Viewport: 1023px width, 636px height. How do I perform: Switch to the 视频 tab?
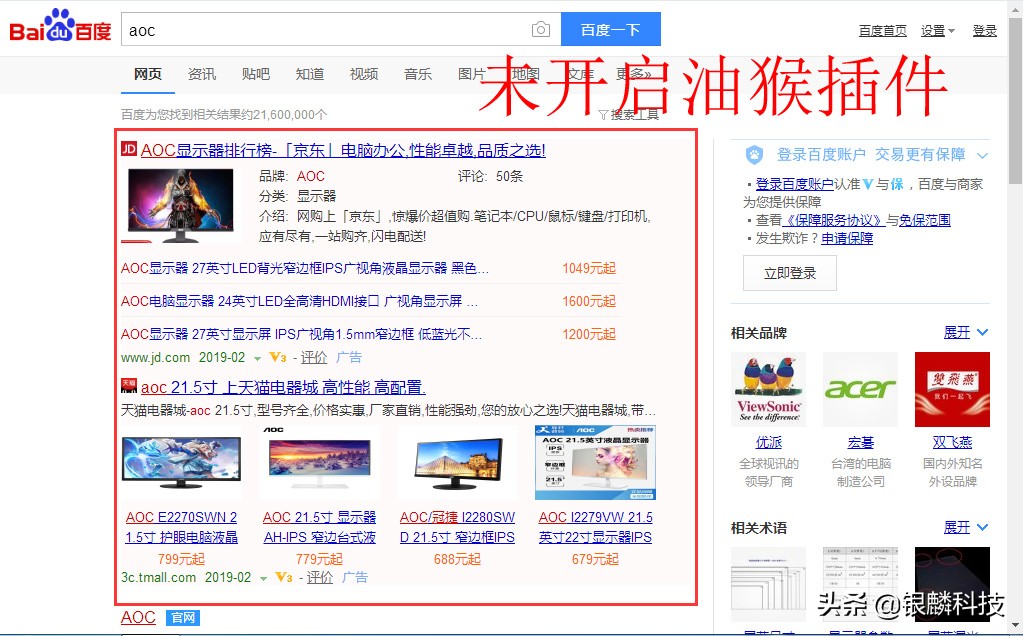click(363, 74)
